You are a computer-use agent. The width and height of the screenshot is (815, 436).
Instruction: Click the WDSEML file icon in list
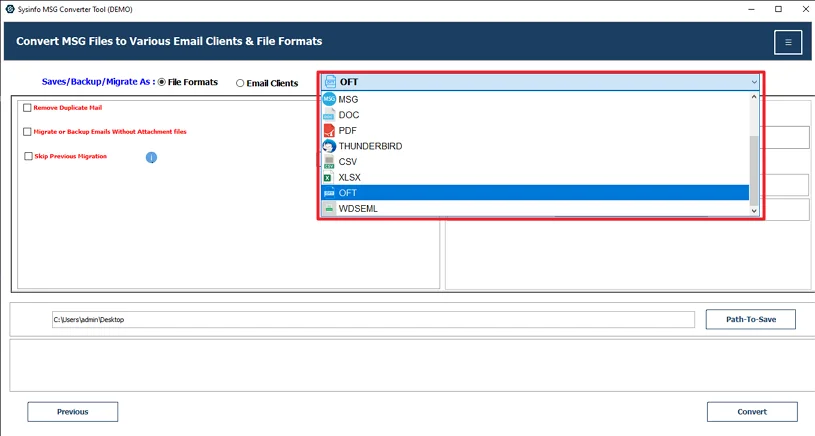(328, 208)
